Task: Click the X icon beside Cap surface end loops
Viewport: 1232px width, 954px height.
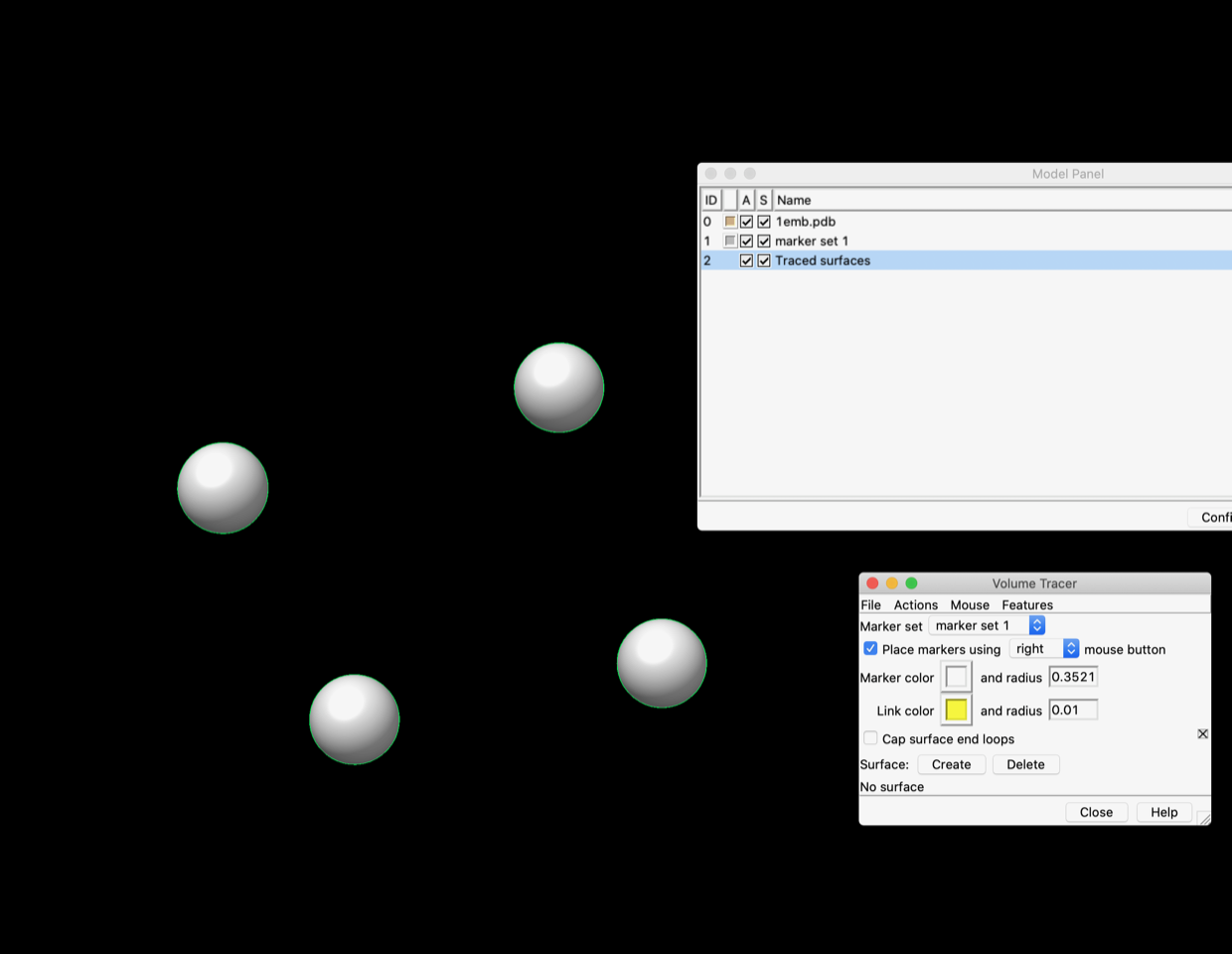Action: tap(1202, 734)
